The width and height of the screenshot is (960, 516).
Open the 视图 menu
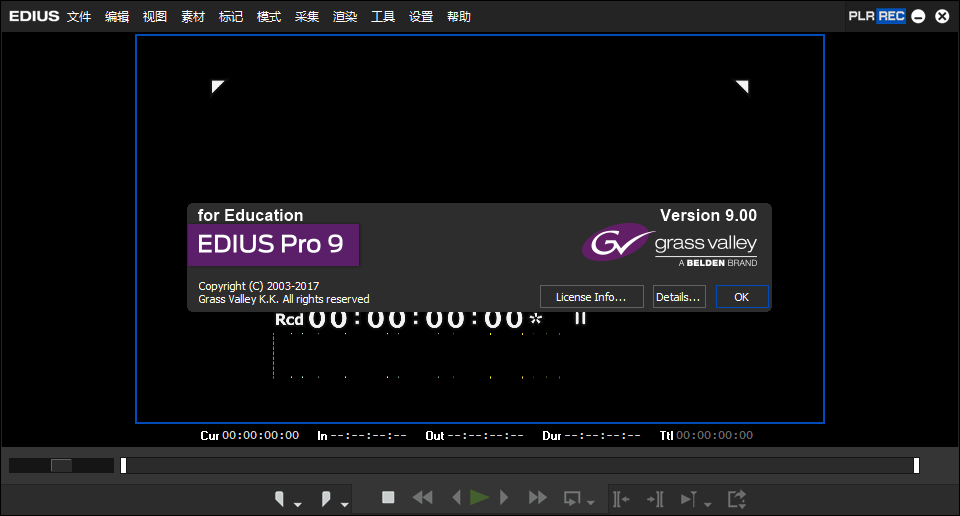pyautogui.click(x=155, y=17)
